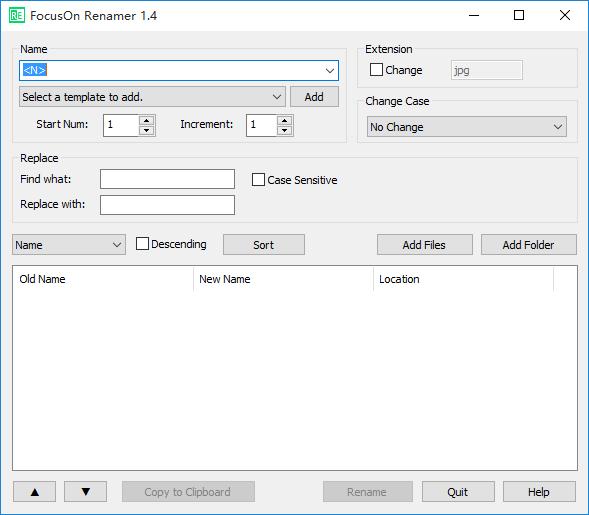589x515 pixels.
Task: Increase the Start Num value with its up spinner
Action: [x=146, y=121]
